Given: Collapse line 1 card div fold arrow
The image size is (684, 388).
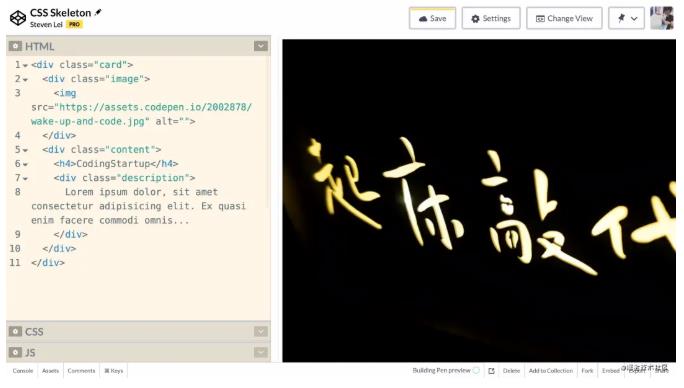Looking at the screenshot, I should [x=25, y=65].
